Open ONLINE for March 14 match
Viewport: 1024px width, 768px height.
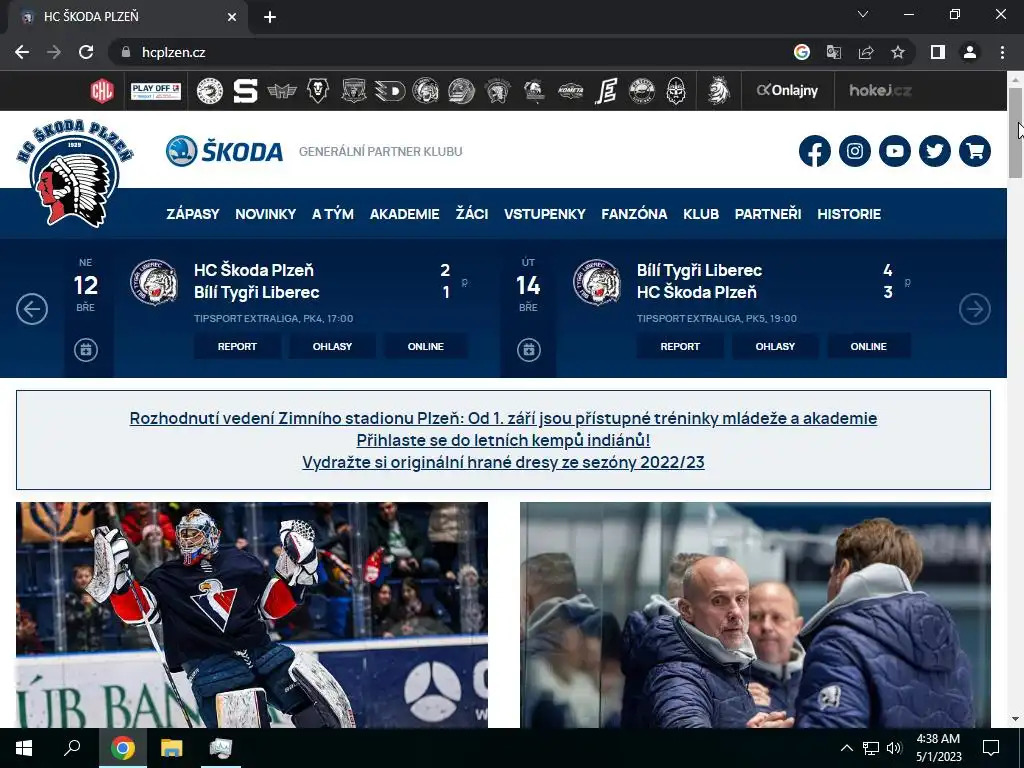869,346
